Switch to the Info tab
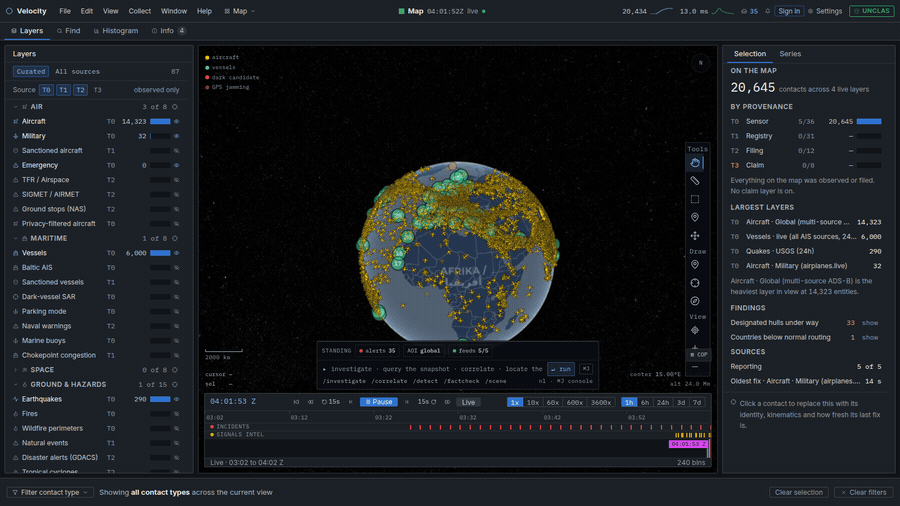 (x=168, y=31)
